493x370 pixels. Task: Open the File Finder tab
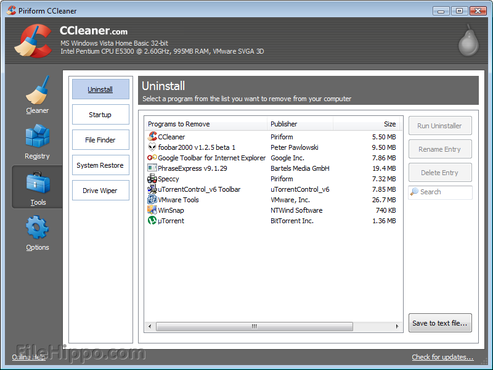[101, 140]
